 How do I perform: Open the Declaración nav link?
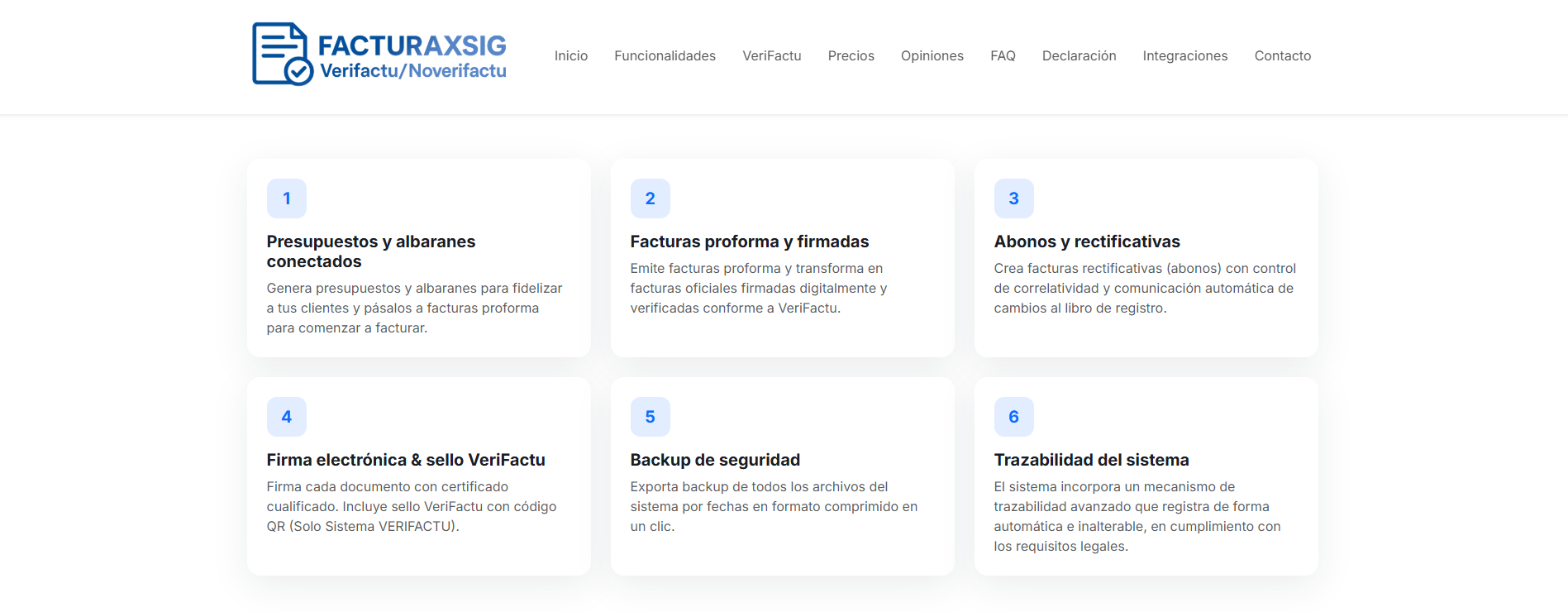click(x=1079, y=56)
